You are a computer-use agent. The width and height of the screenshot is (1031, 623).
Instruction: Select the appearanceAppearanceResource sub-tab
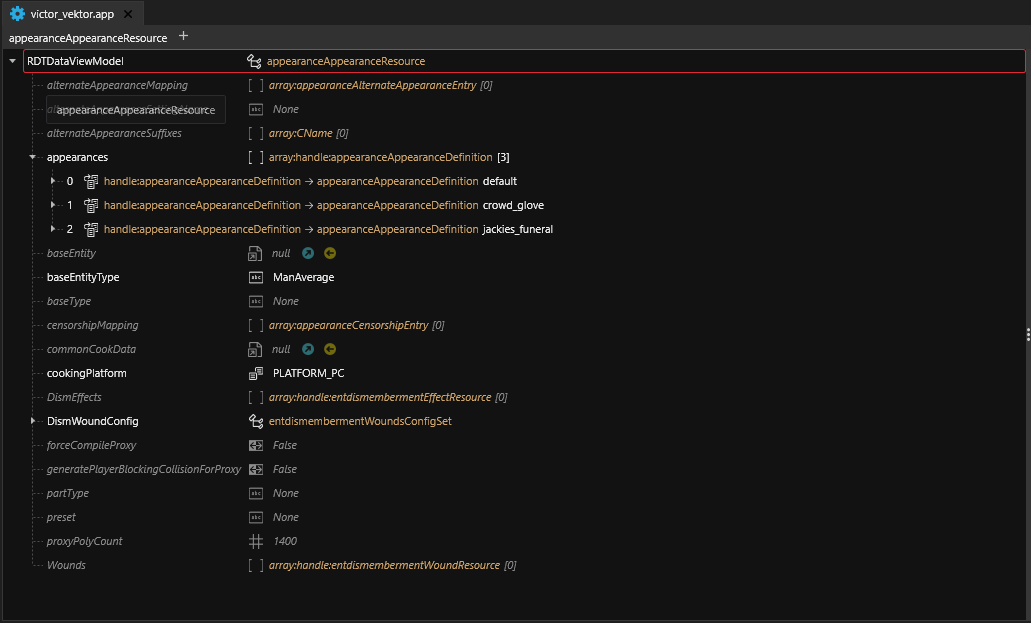87,37
